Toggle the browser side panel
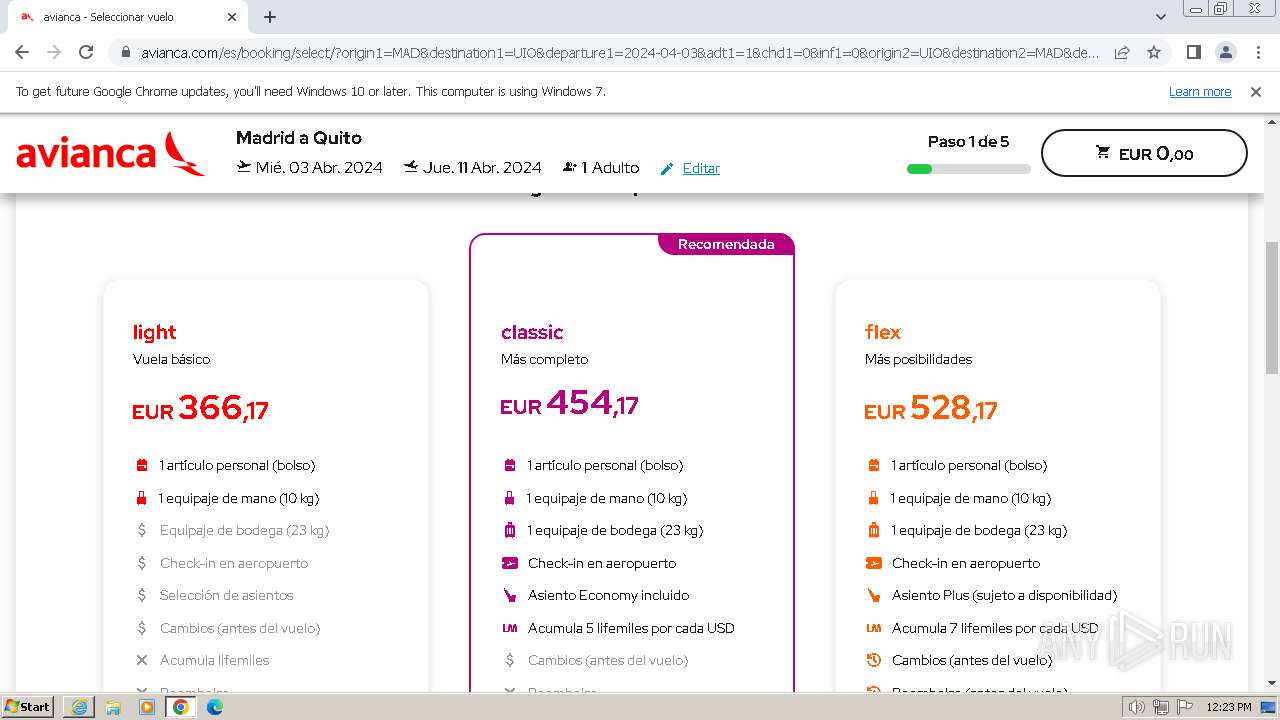The width and height of the screenshot is (1280, 720). coord(1193,53)
